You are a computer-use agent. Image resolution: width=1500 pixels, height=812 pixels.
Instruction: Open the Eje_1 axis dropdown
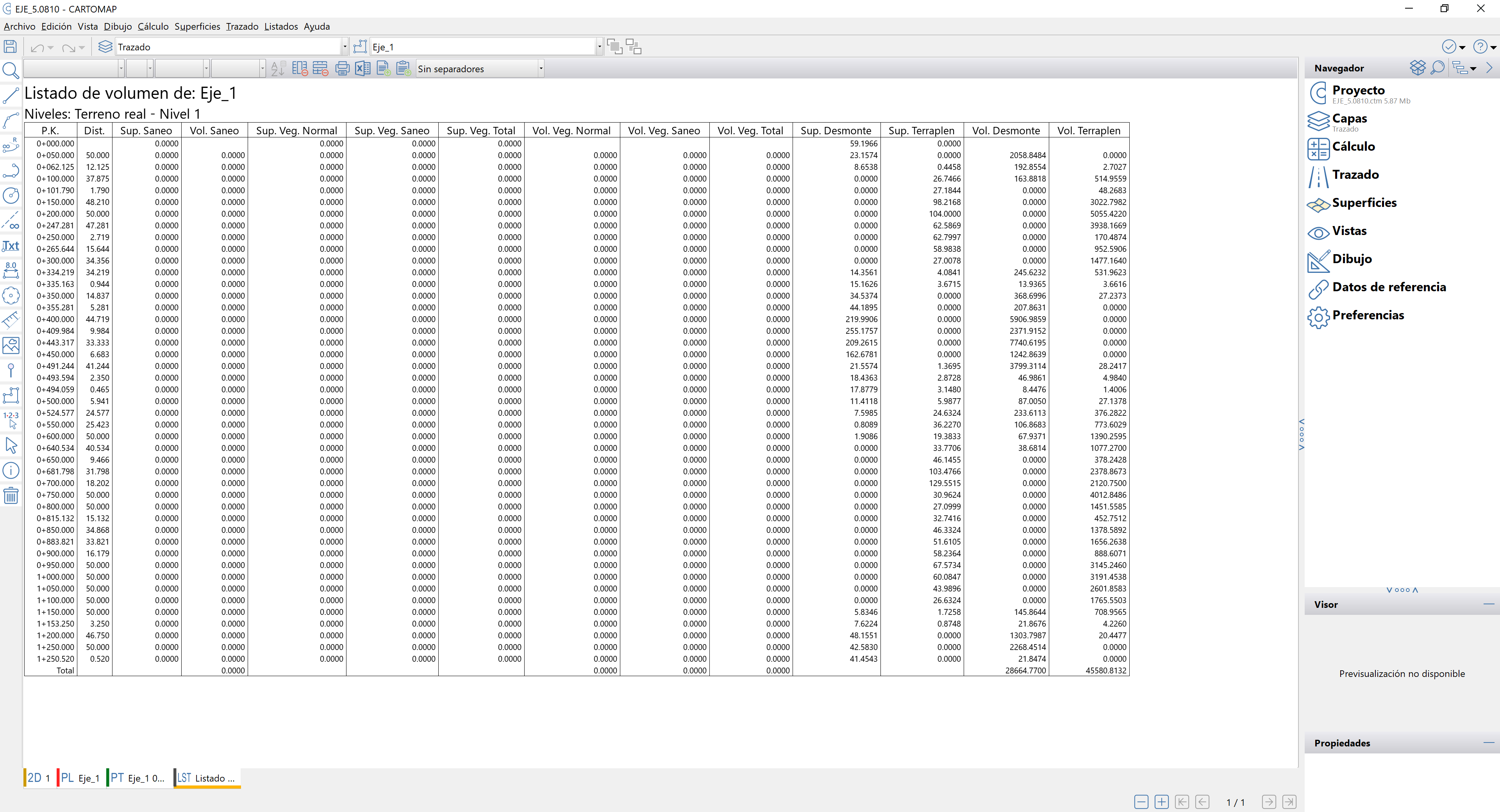599,47
